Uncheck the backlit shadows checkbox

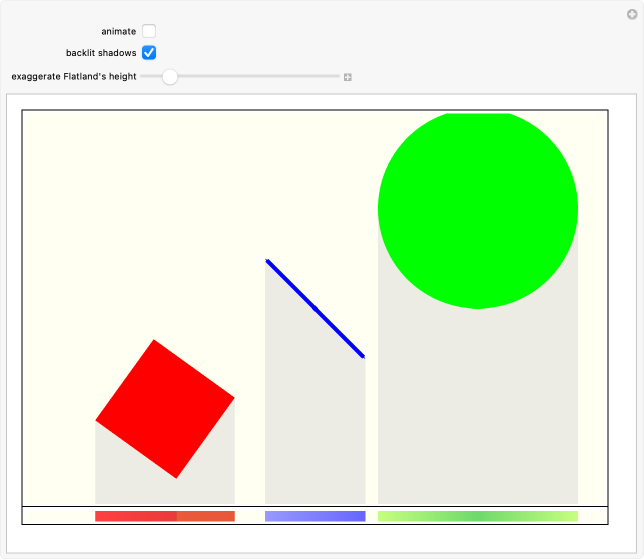pyautogui.click(x=149, y=52)
